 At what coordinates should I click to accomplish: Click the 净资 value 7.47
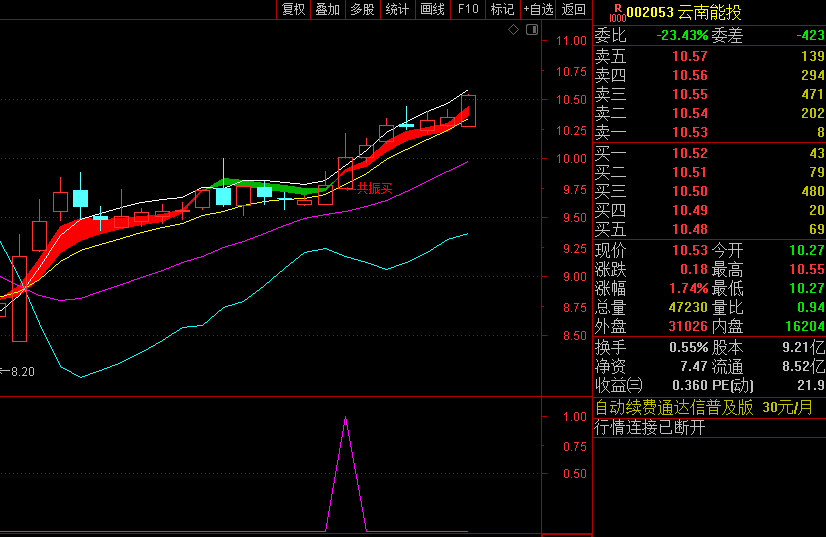pyautogui.click(x=694, y=367)
